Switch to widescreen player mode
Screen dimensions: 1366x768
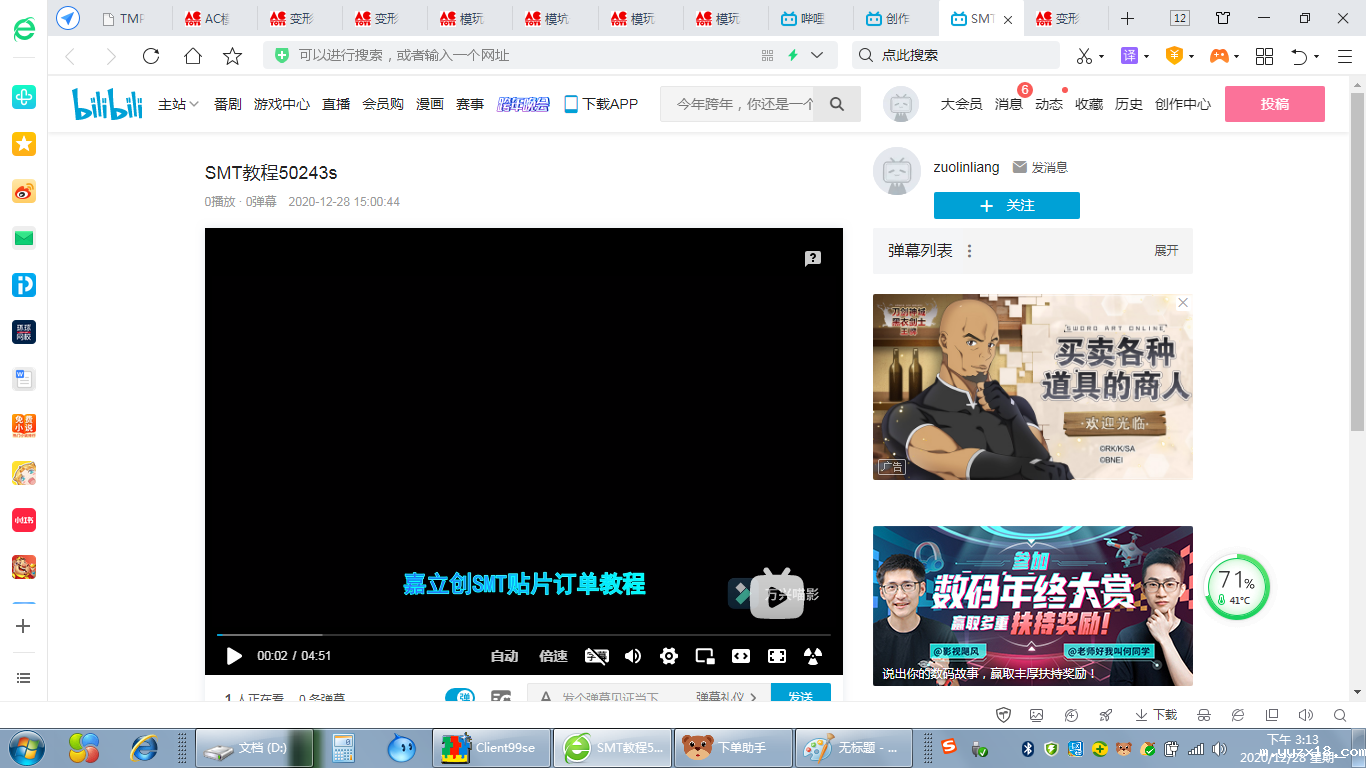click(741, 656)
